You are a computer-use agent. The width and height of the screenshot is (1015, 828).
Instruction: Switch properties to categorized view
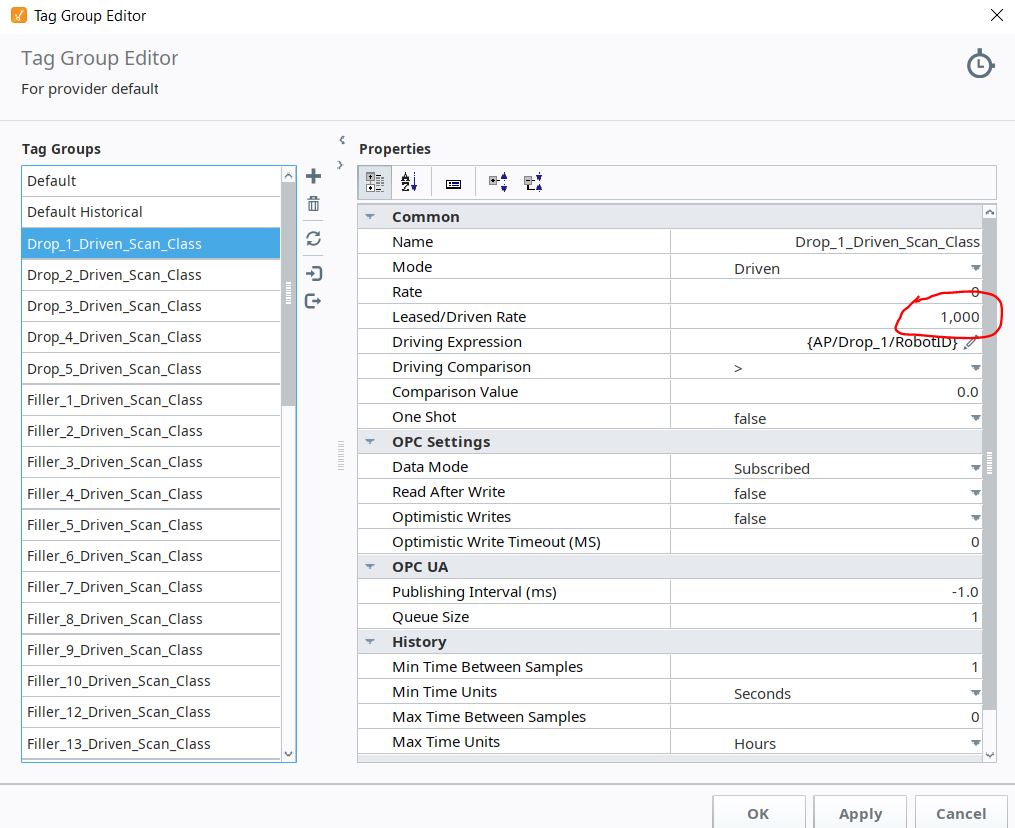coord(375,183)
